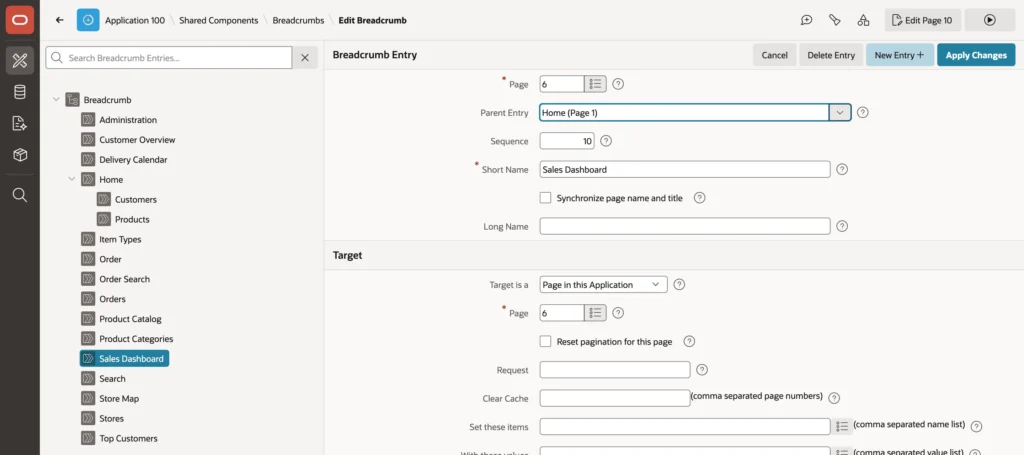Select Products under Home
The image size is (1024, 455).
(132, 219)
